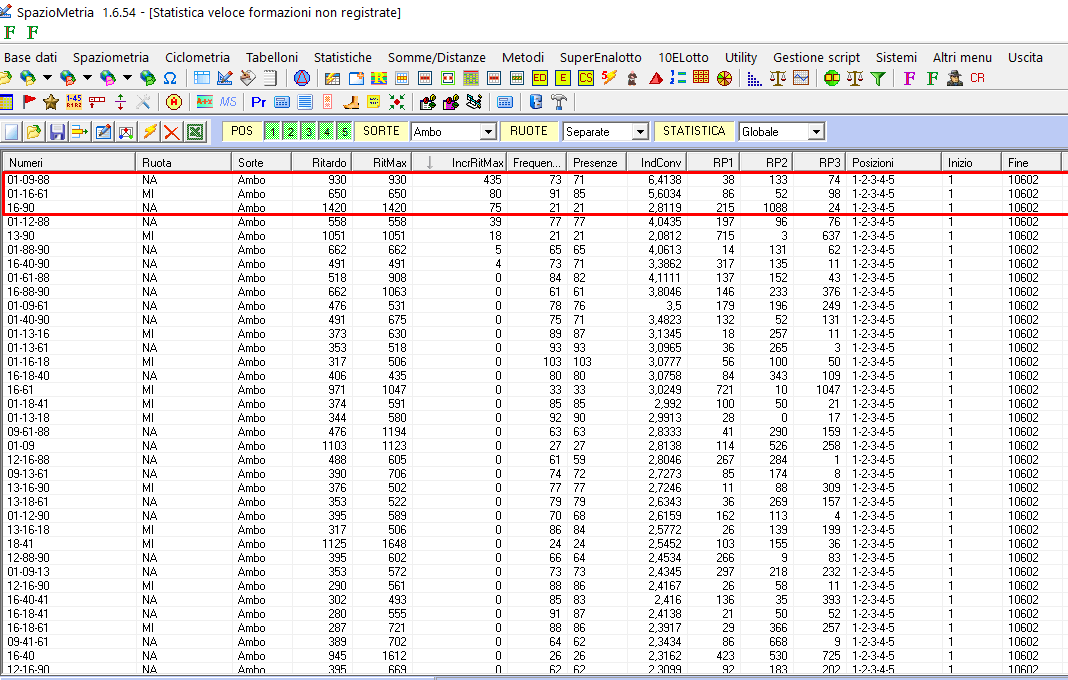Export results via the green Excel icon
This screenshot has height=680, width=1068.
pos(195,132)
